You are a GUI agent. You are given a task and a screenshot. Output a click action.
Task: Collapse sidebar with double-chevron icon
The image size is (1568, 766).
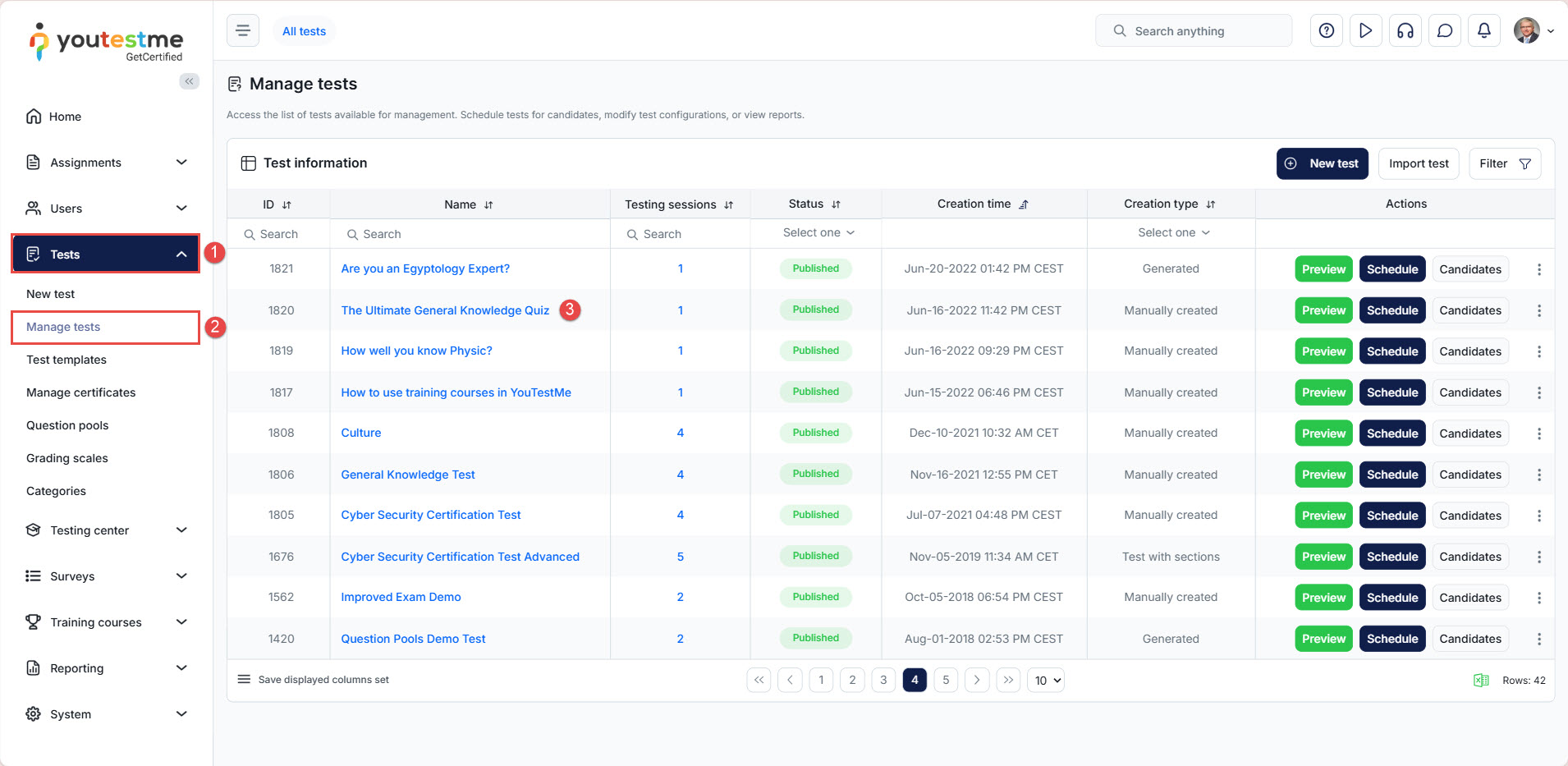tap(189, 81)
